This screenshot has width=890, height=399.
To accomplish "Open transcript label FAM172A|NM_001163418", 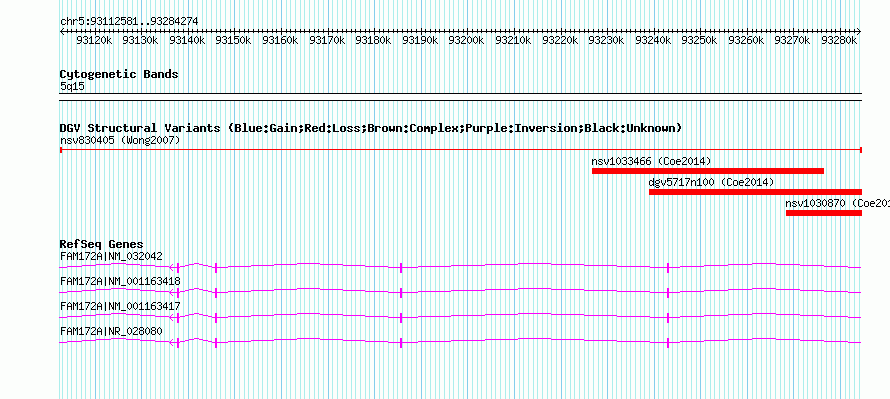I will (x=120, y=282).
